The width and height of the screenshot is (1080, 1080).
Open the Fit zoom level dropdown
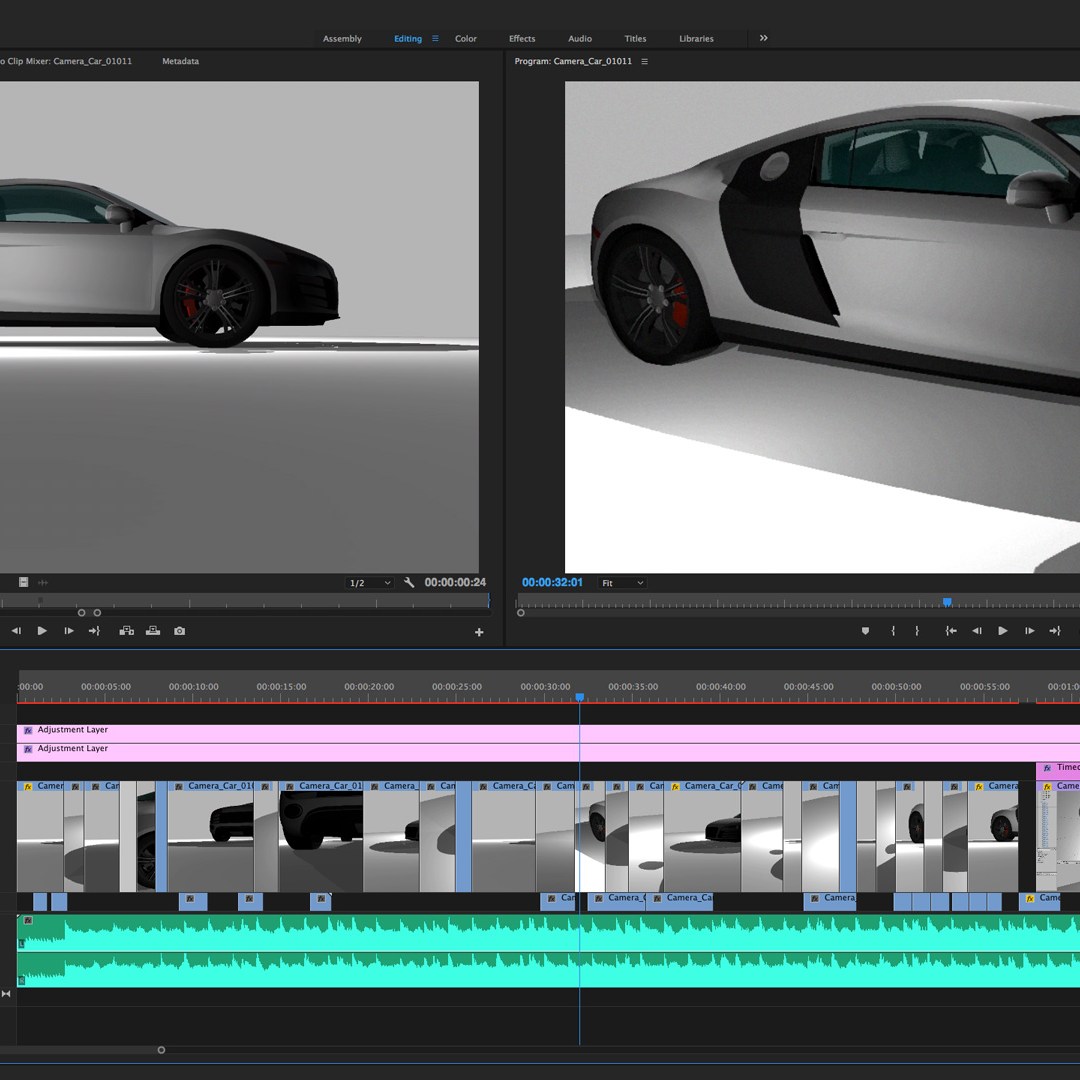[x=622, y=583]
